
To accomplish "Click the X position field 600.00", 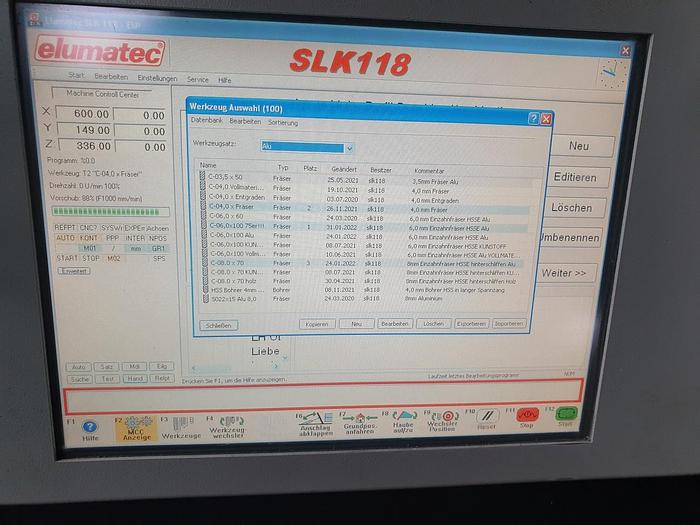I will coord(84,114).
